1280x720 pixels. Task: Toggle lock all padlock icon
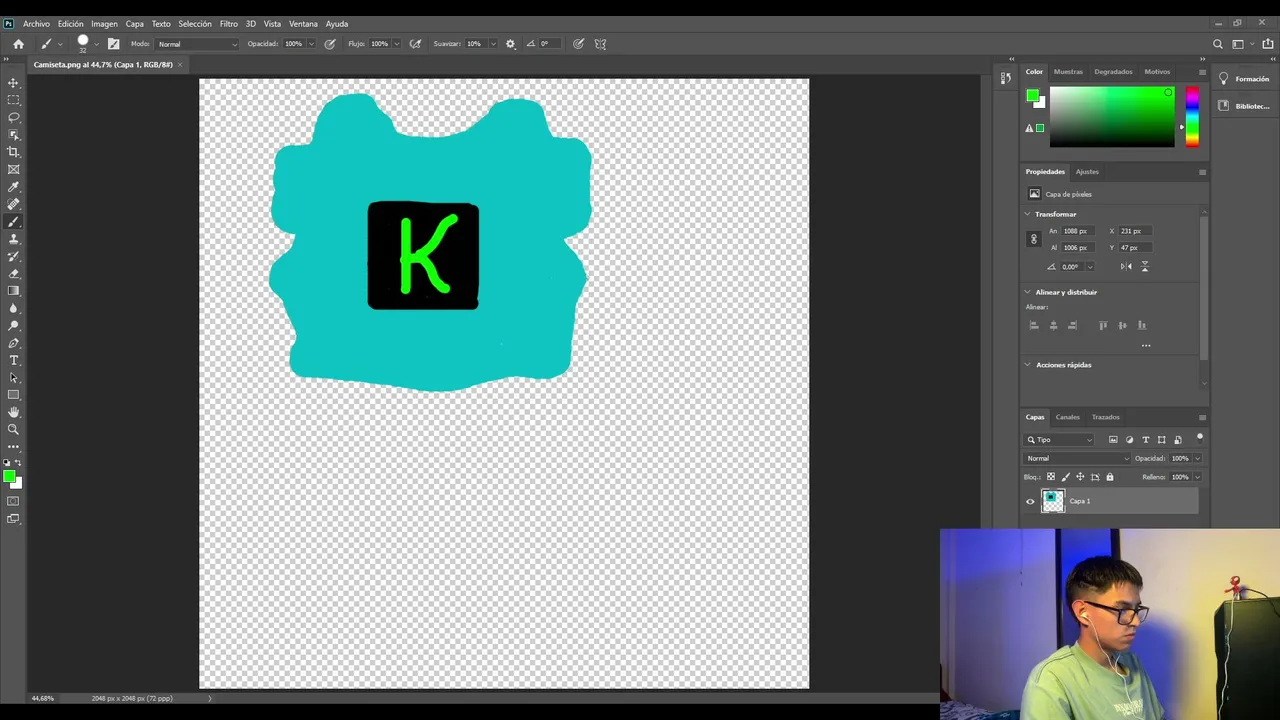click(x=1109, y=477)
